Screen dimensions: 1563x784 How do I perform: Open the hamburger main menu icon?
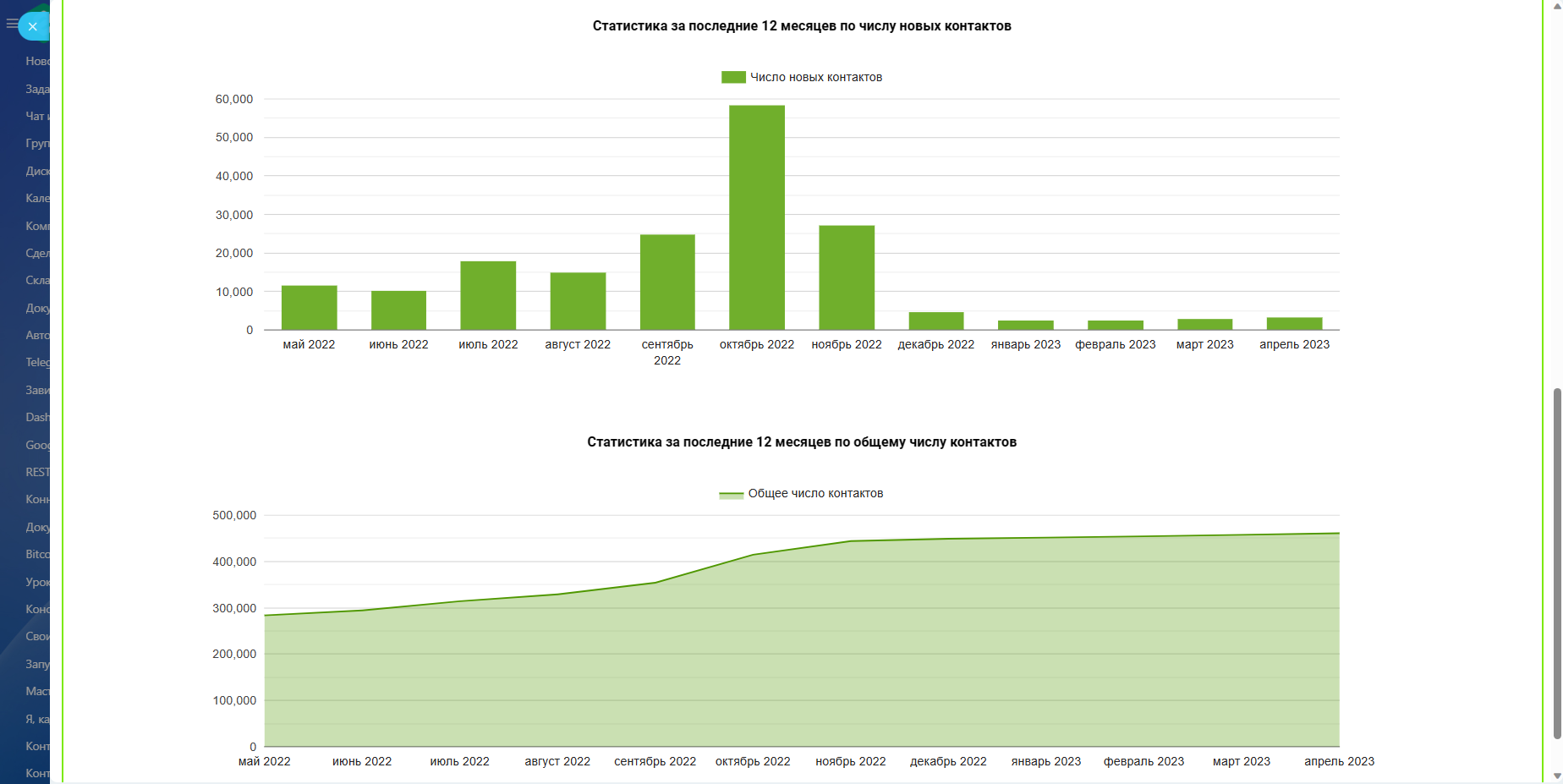[x=12, y=24]
